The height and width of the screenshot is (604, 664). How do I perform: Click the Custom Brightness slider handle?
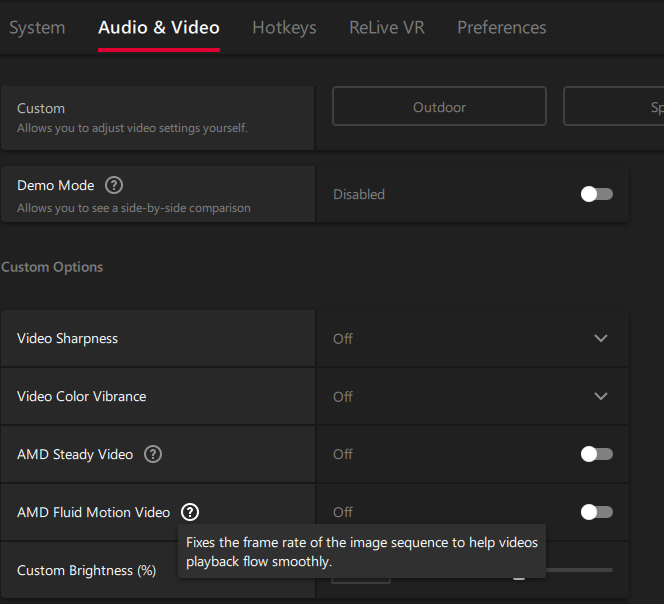click(x=519, y=576)
